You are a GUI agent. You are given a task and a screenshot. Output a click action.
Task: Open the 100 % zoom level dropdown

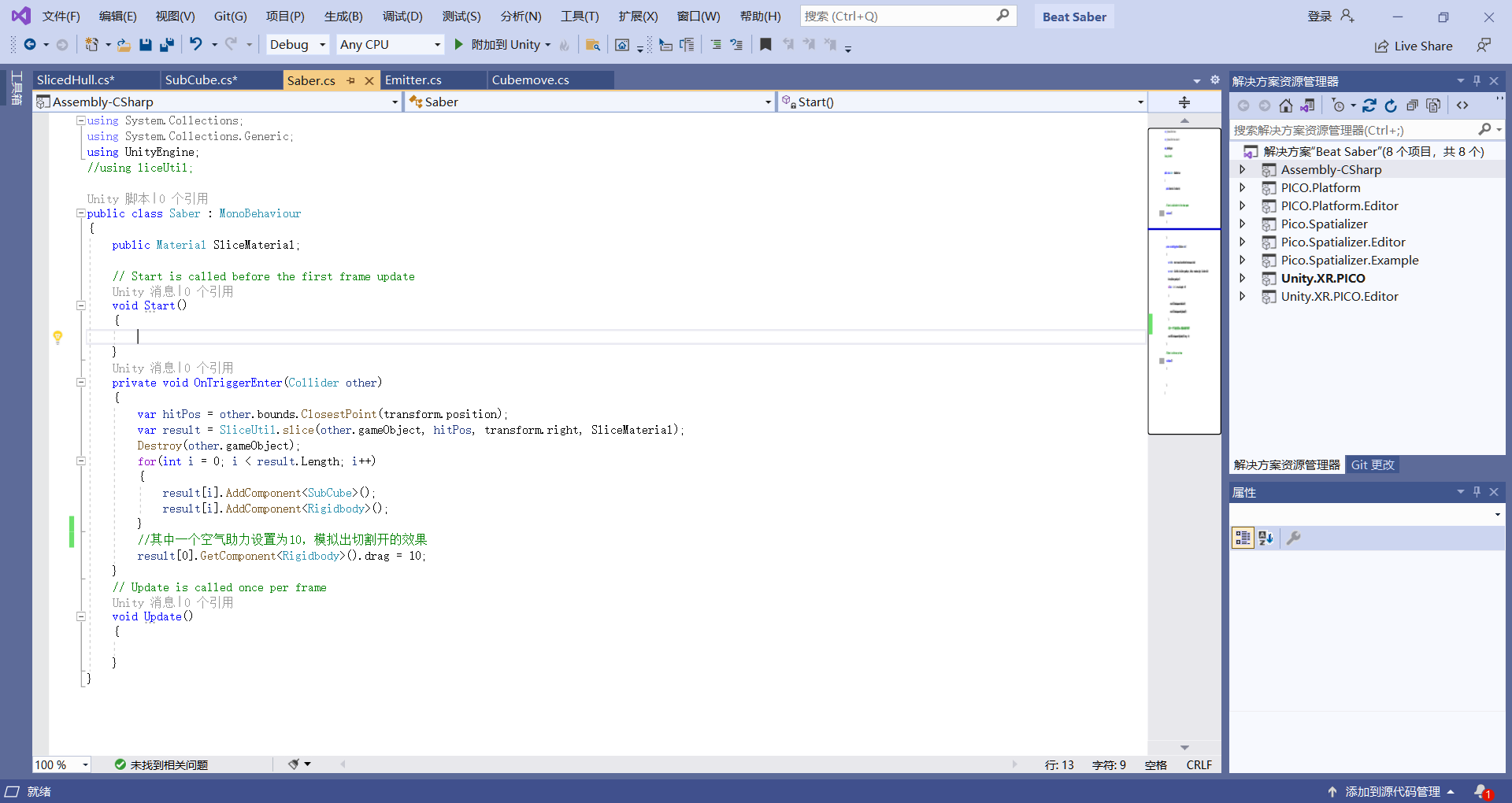[x=62, y=764]
